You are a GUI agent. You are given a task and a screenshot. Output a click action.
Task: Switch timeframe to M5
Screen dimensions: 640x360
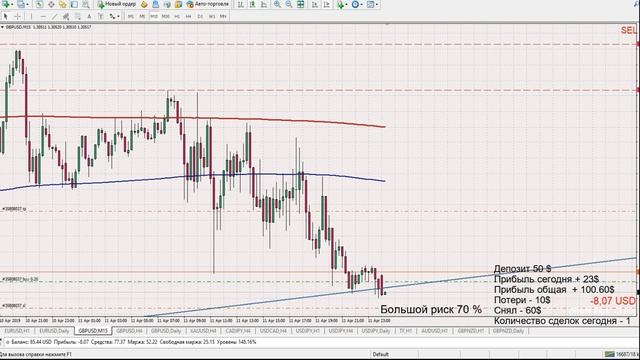point(142,16)
